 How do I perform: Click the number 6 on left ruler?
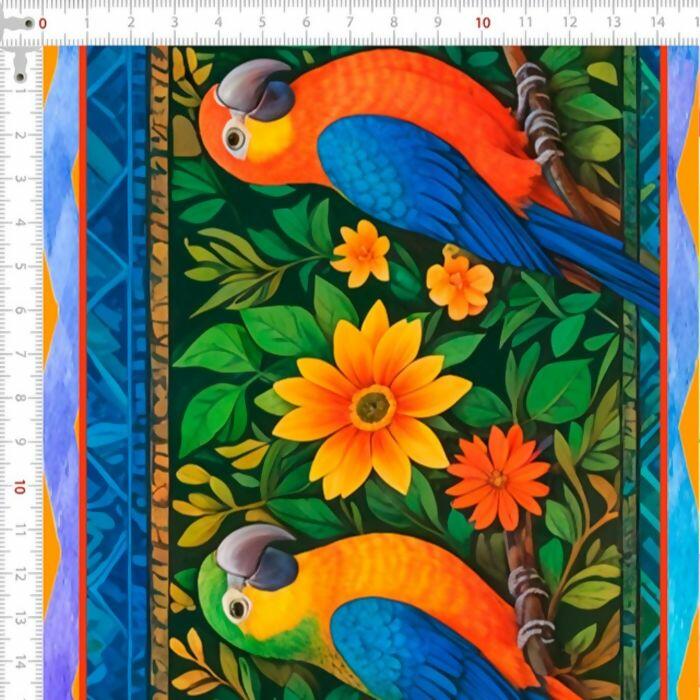pyautogui.click(x=20, y=310)
